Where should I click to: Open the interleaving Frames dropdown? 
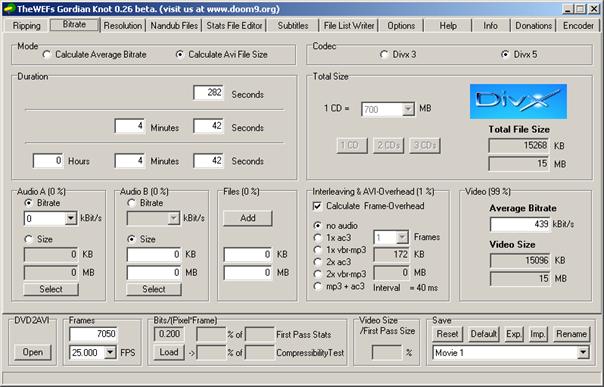(x=402, y=238)
